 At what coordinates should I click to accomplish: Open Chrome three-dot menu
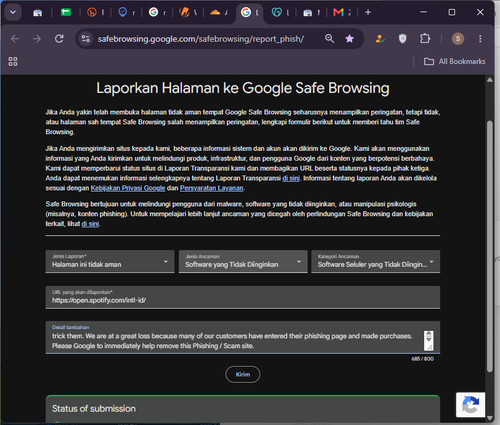coord(480,39)
